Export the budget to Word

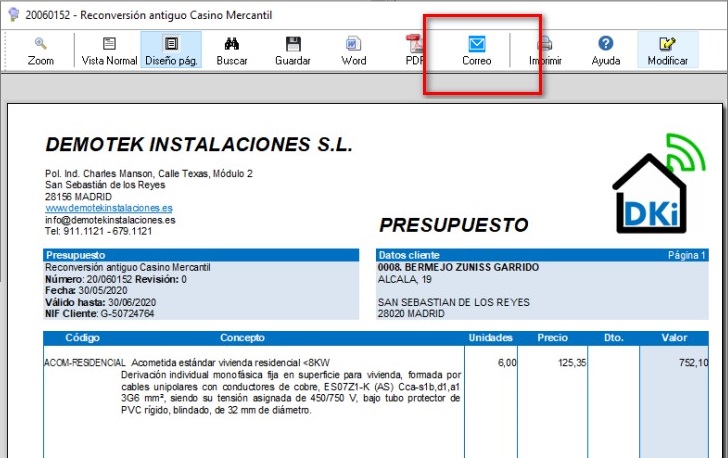(354, 51)
